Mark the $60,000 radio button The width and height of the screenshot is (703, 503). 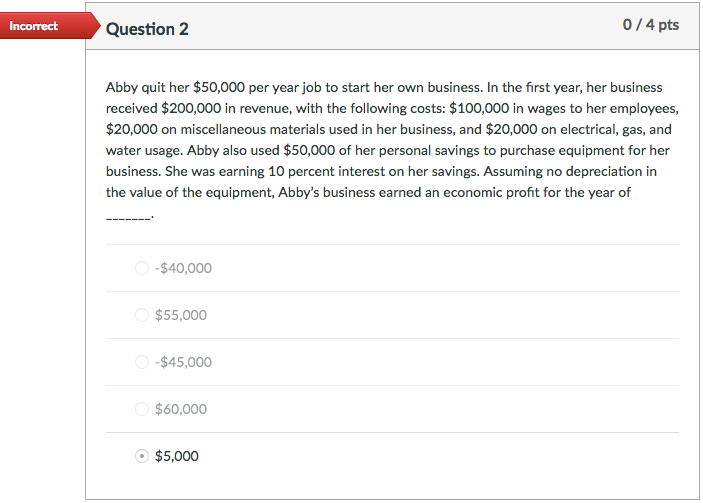[x=142, y=409]
